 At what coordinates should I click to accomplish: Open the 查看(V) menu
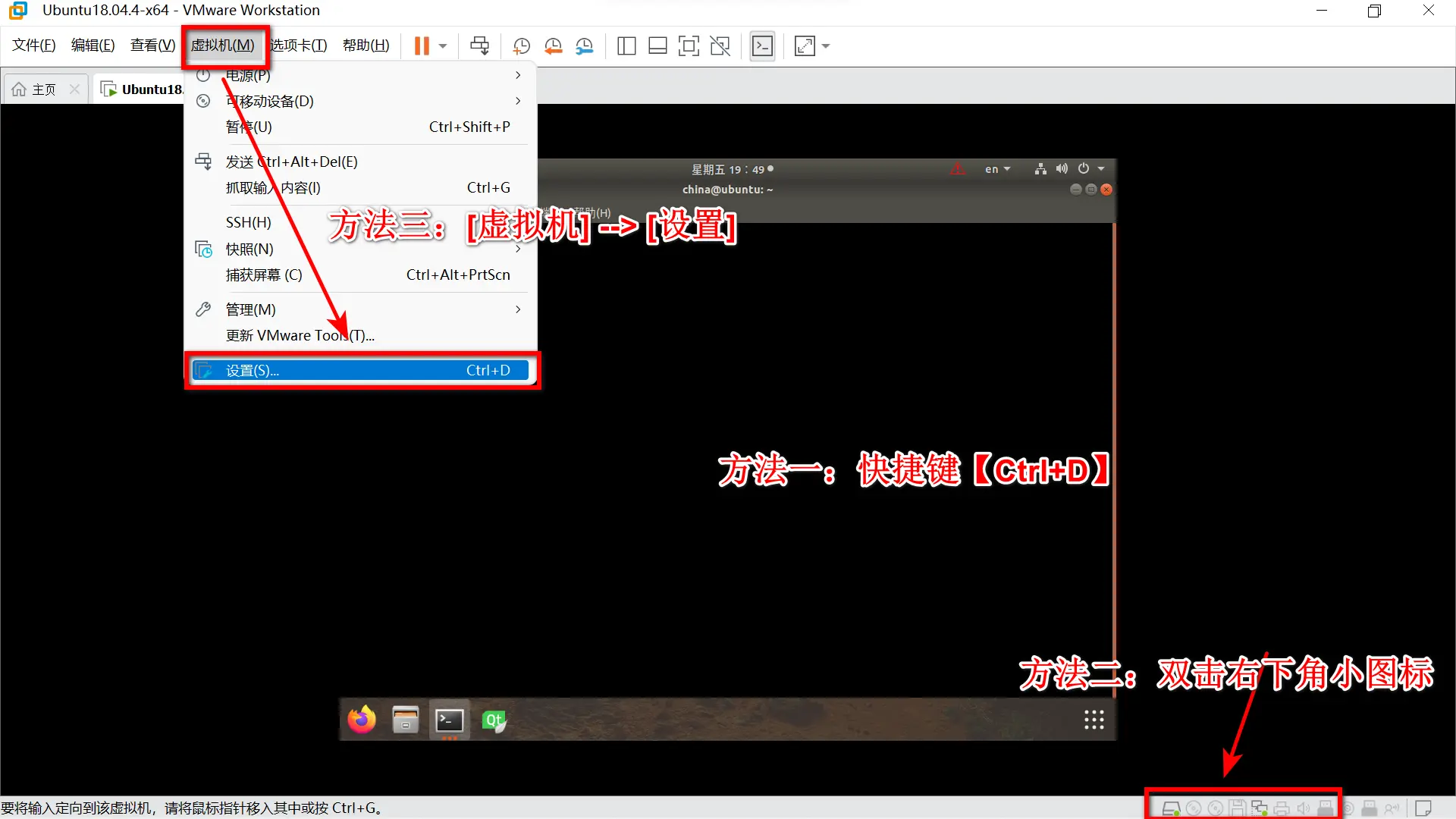pyautogui.click(x=152, y=45)
